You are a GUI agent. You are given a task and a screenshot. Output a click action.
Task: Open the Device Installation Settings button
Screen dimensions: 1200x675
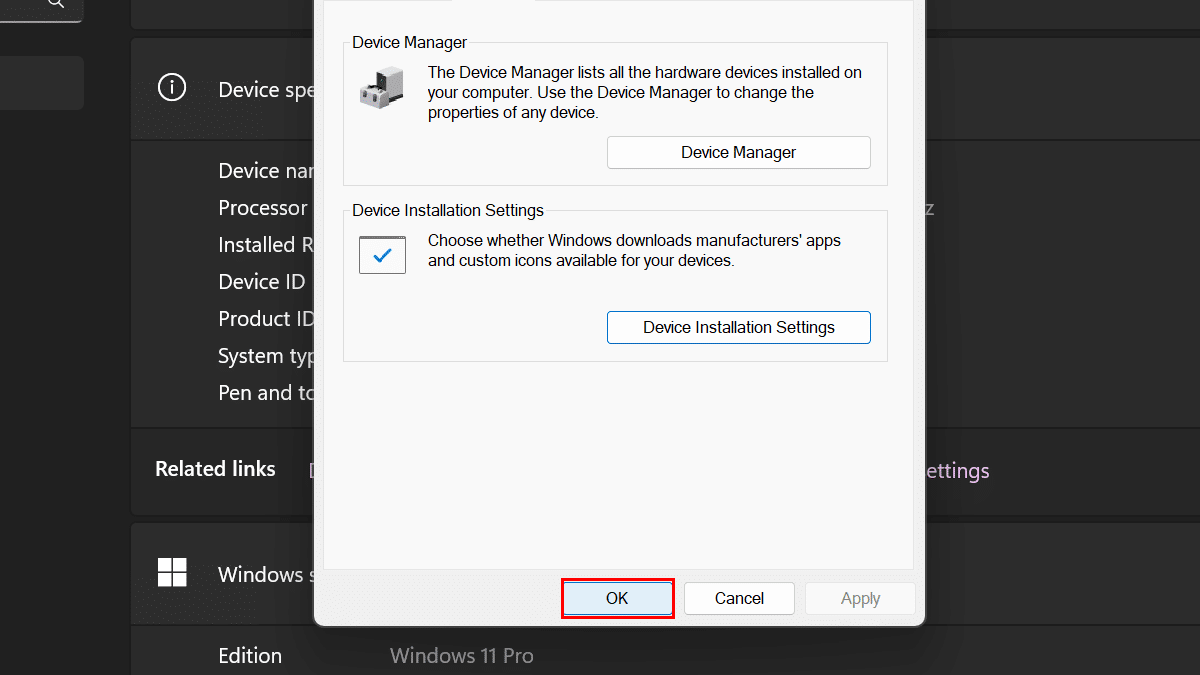pyautogui.click(x=738, y=328)
